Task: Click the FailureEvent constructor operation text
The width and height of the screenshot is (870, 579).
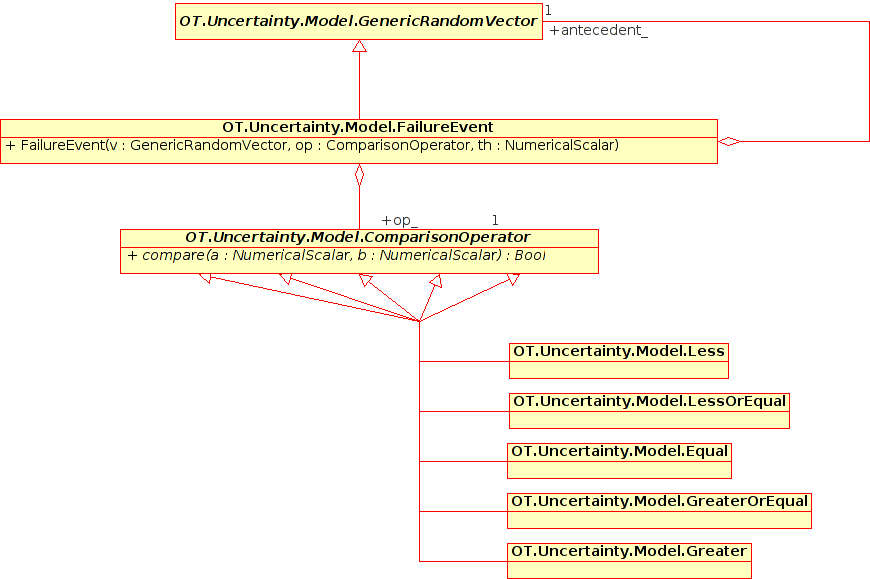Action: 312,146
